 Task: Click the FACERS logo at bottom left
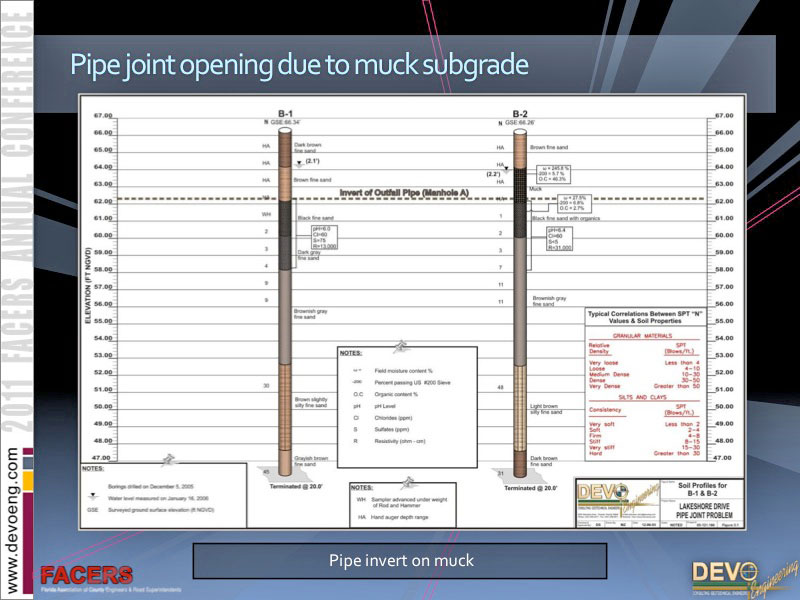tap(86, 578)
